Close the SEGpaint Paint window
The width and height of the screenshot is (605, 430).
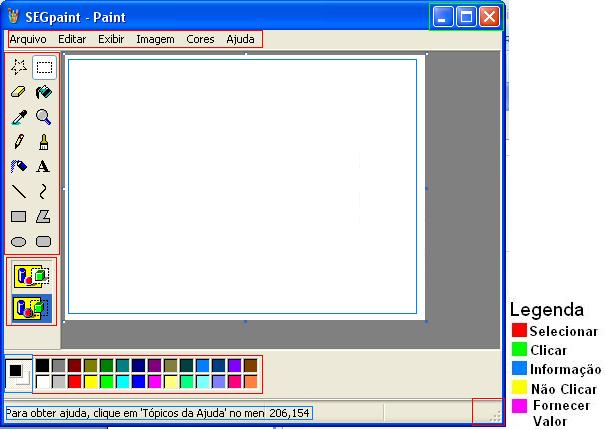click(489, 17)
